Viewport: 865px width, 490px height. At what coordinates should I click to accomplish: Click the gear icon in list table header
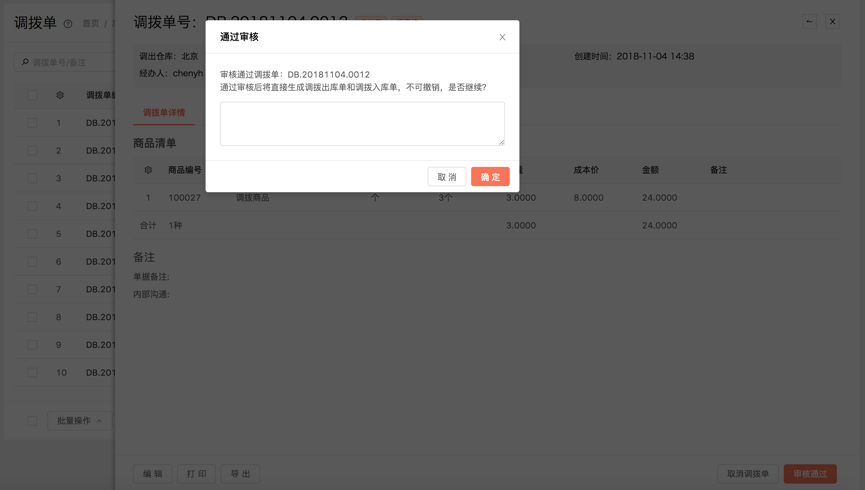click(60, 96)
